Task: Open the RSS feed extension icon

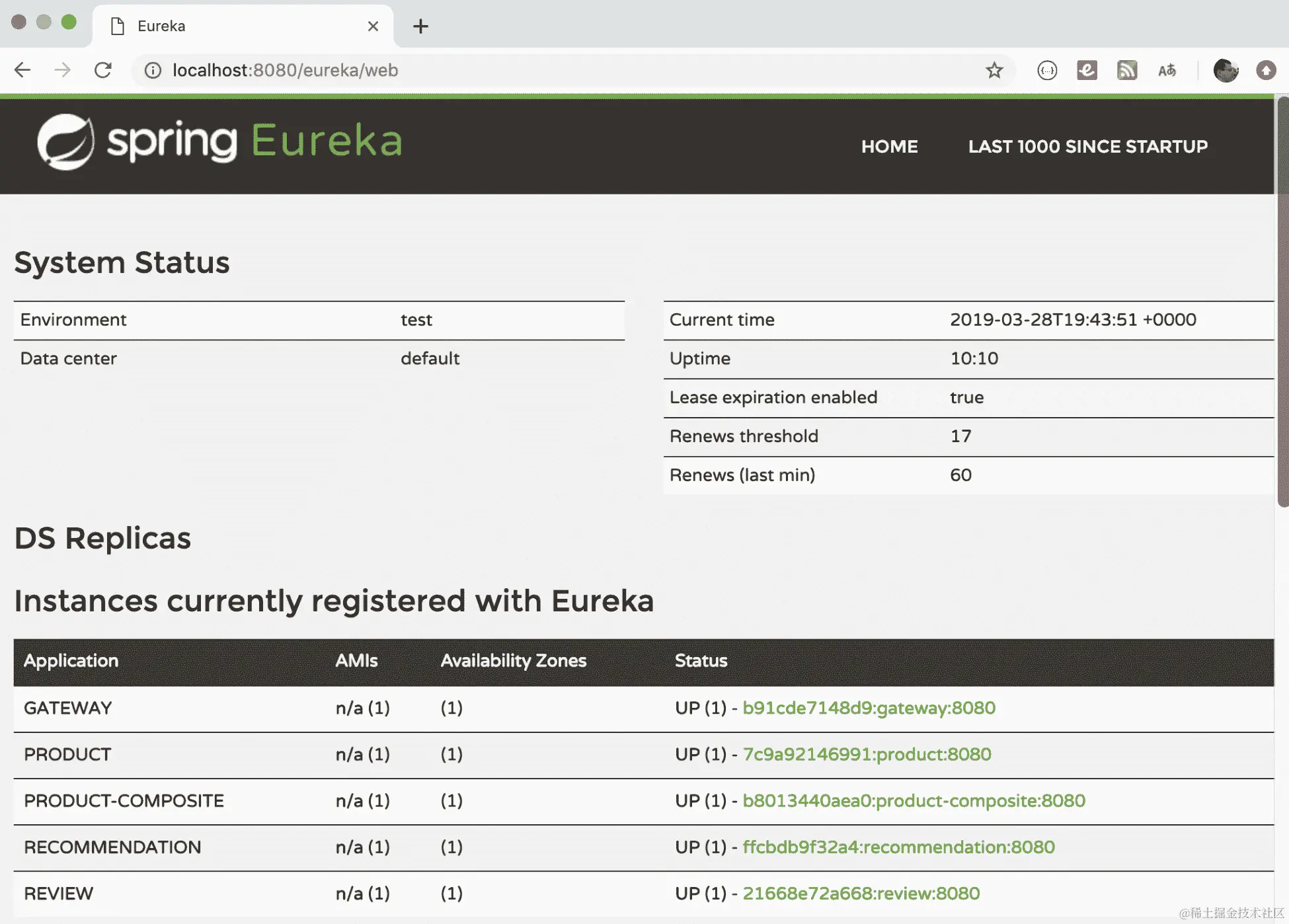Action: 1127,70
